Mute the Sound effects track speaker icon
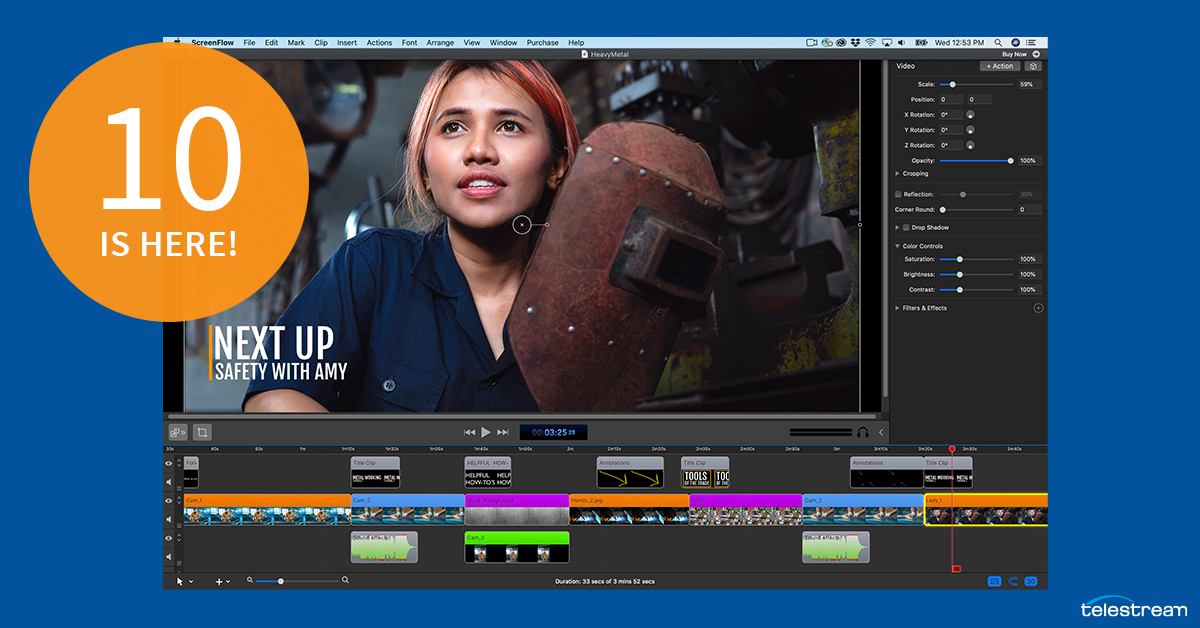Image resolution: width=1200 pixels, height=628 pixels. point(169,556)
